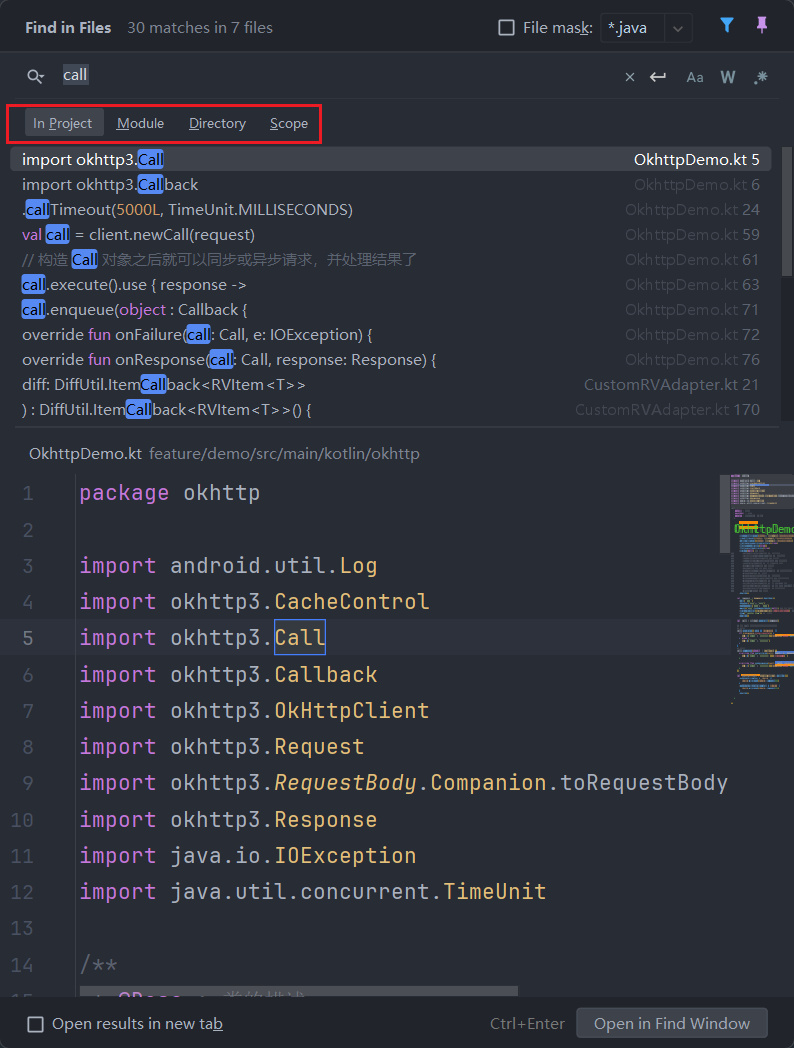This screenshot has width=794, height=1048.
Task: Select the In Project scope tab
Action: [x=62, y=123]
